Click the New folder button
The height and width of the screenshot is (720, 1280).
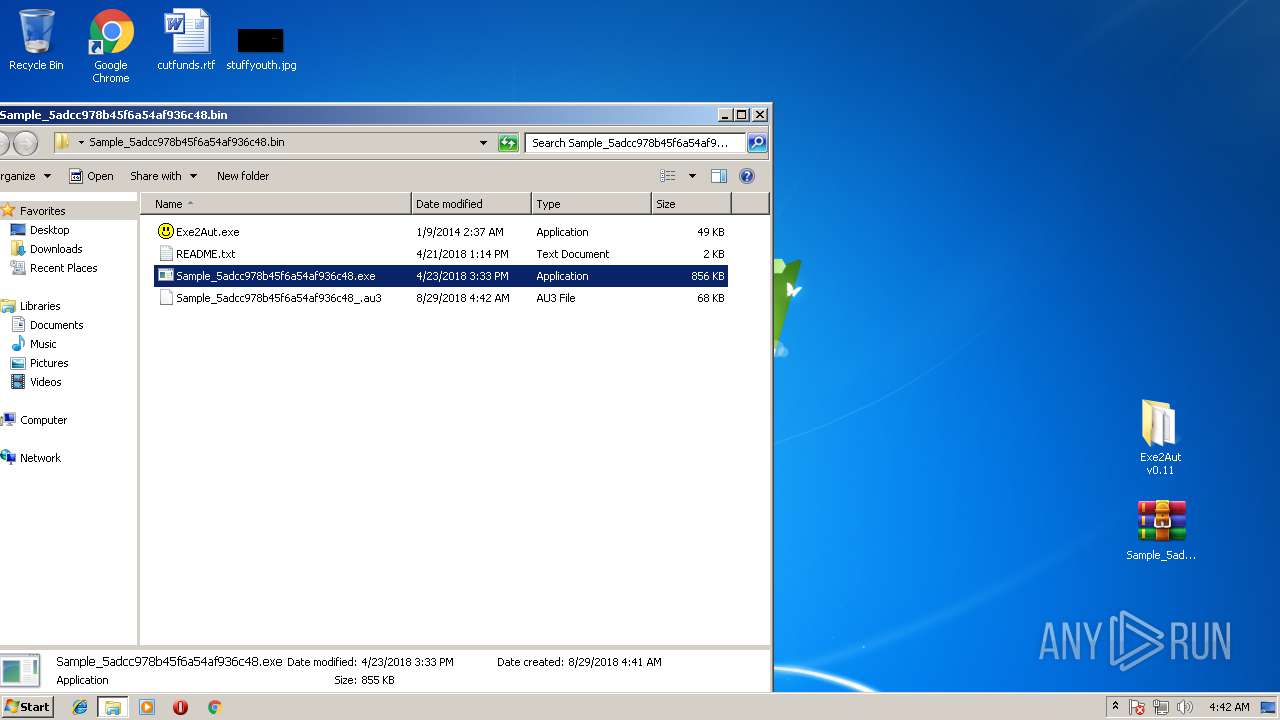(243, 176)
